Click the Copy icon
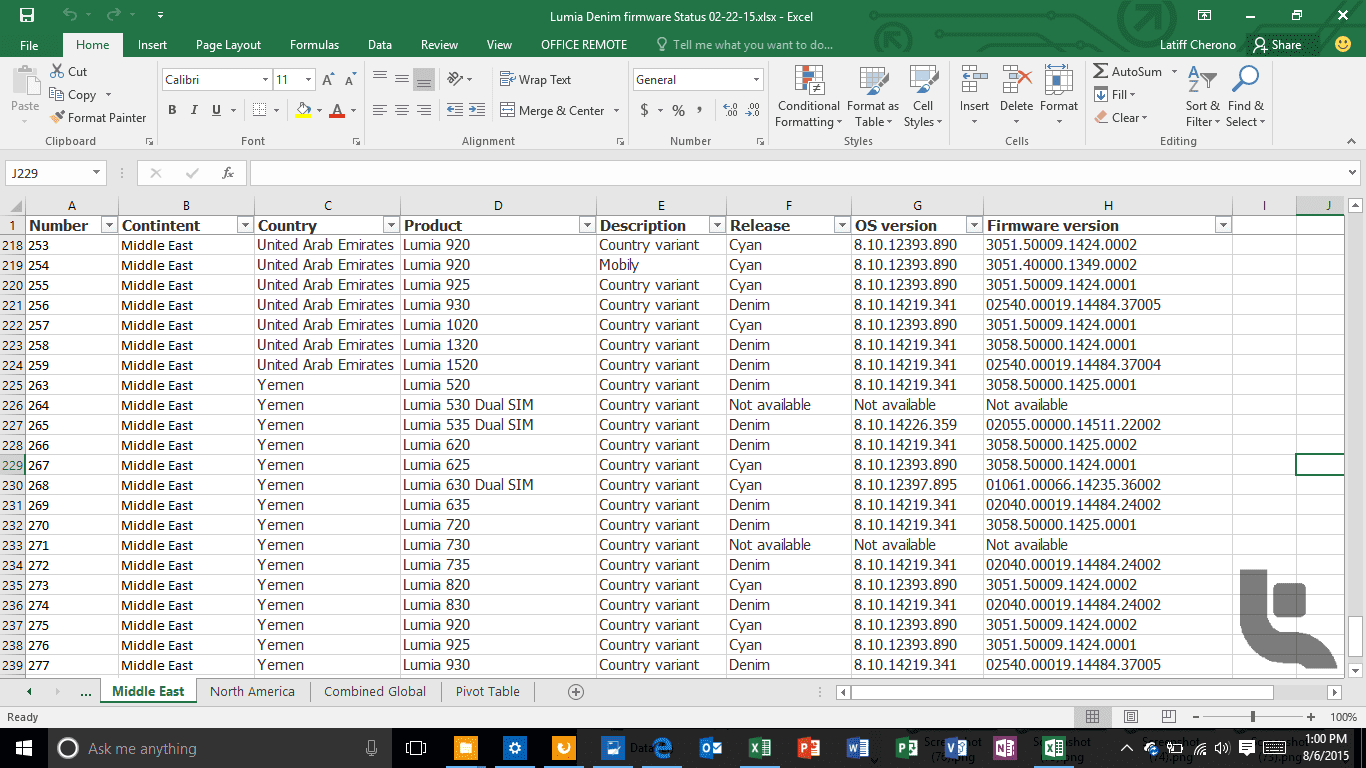This screenshot has height=768, width=1366. point(56,95)
